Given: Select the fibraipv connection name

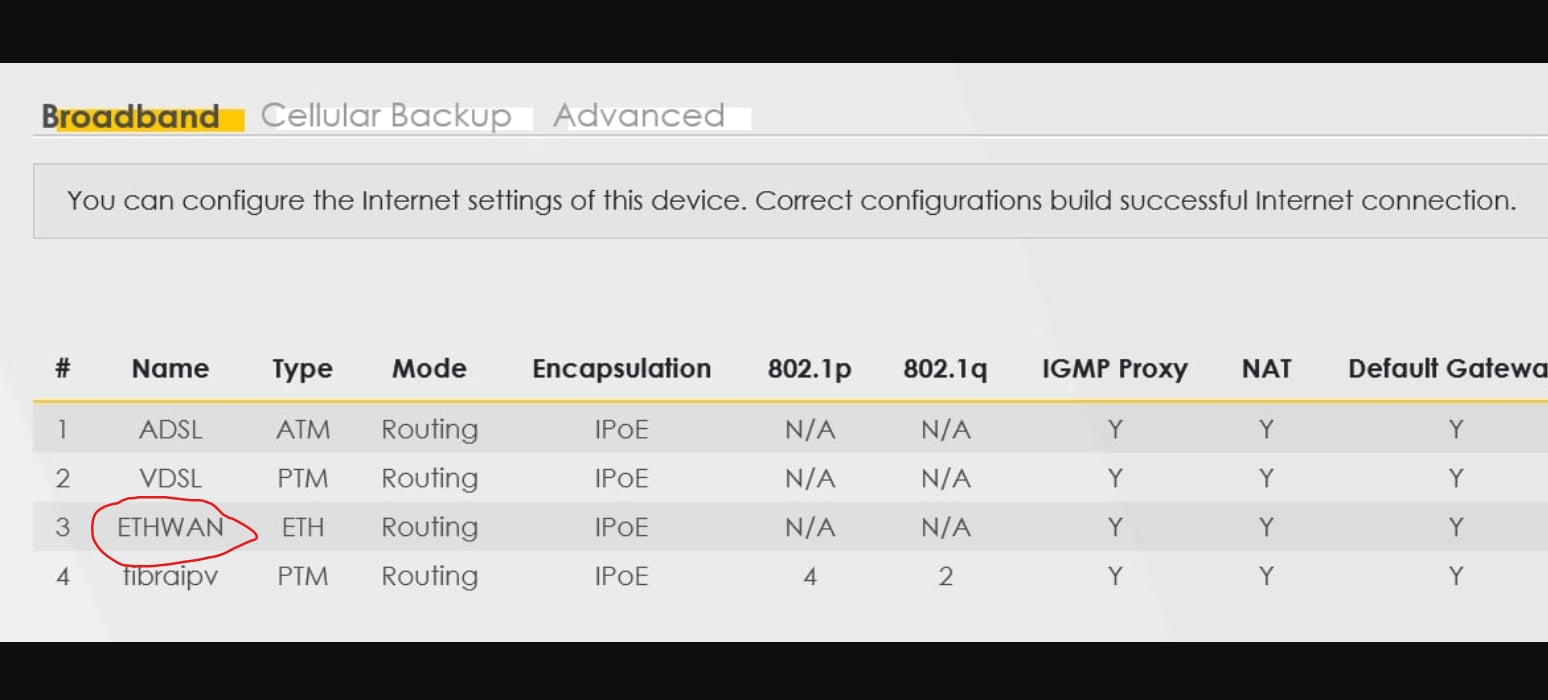Looking at the screenshot, I should (171, 576).
